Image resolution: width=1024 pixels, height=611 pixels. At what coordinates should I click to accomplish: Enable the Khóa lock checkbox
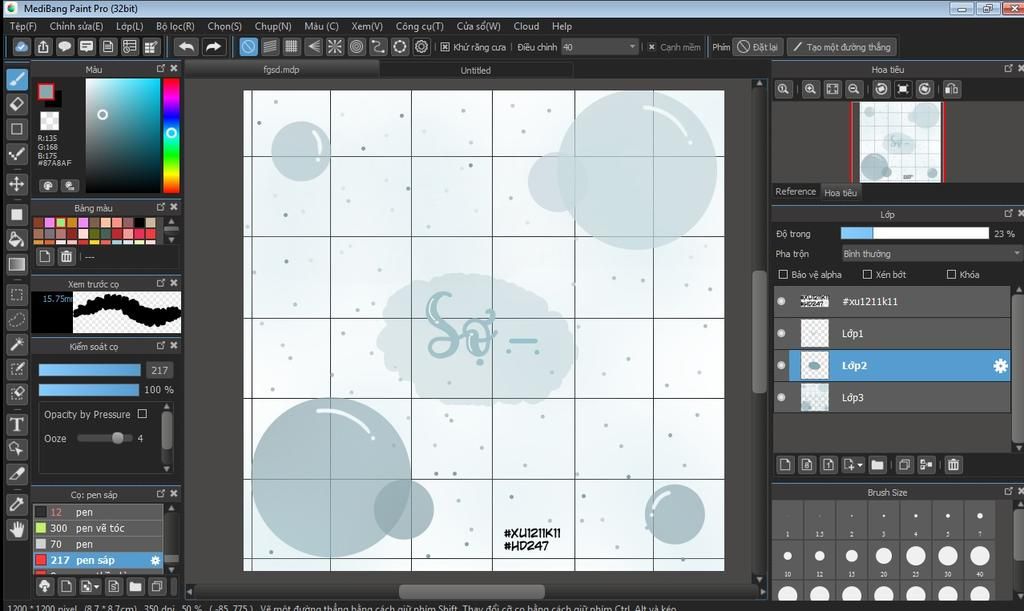(x=952, y=274)
